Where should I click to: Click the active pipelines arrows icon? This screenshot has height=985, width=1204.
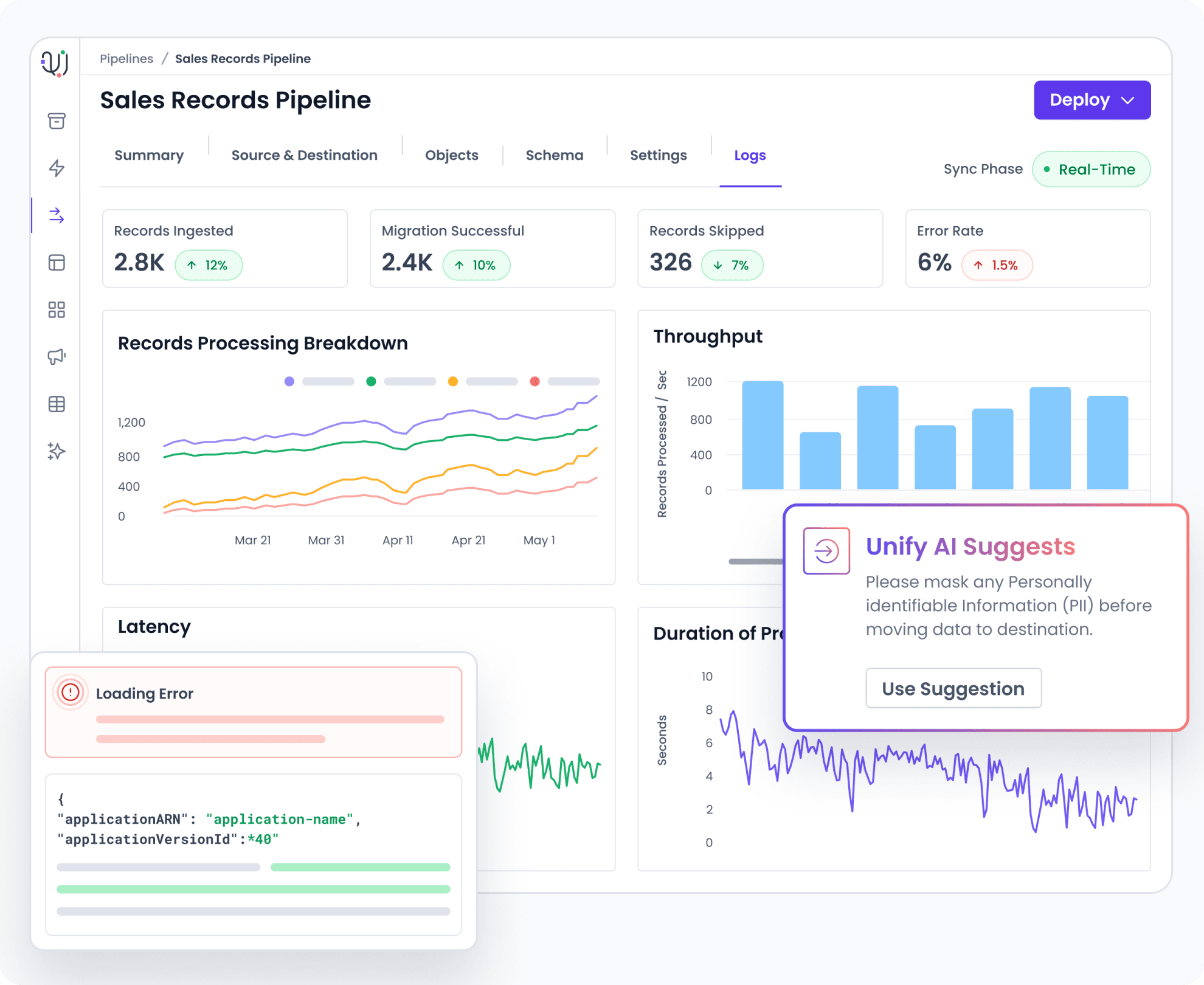pos(56,215)
